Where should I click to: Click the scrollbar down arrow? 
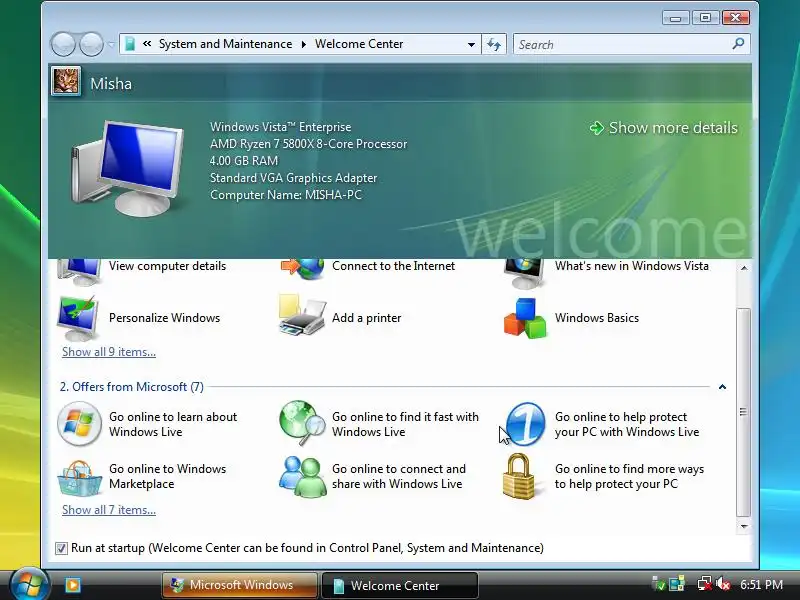744,526
